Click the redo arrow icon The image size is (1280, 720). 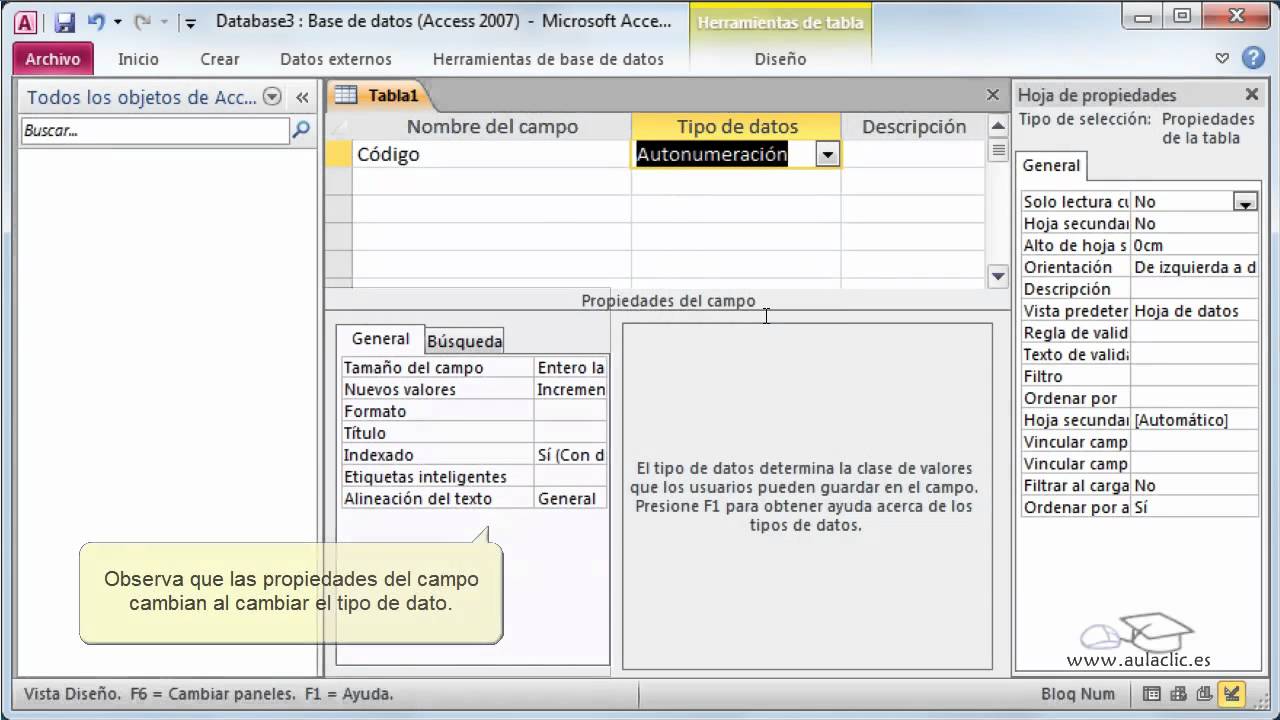(x=142, y=22)
